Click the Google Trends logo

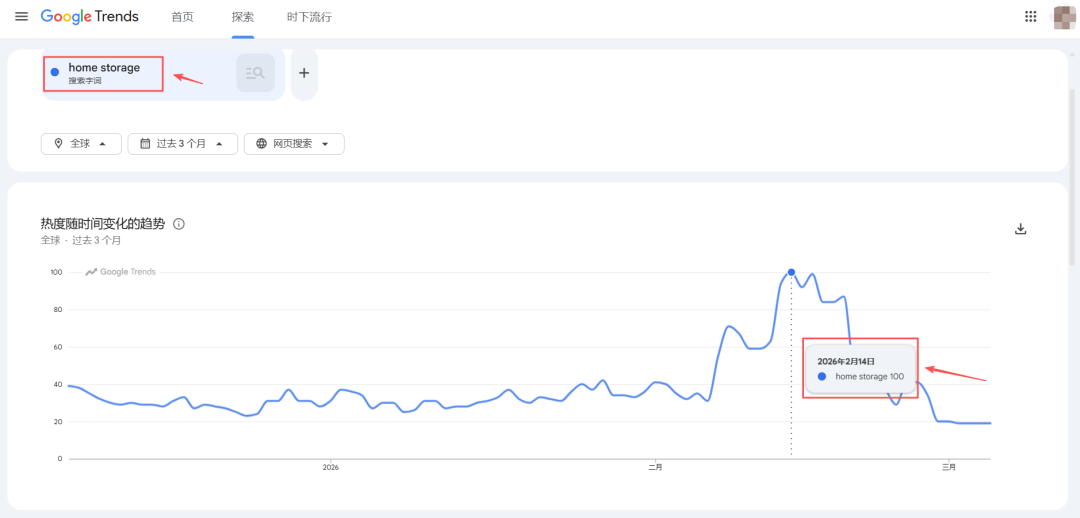coord(90,17)
